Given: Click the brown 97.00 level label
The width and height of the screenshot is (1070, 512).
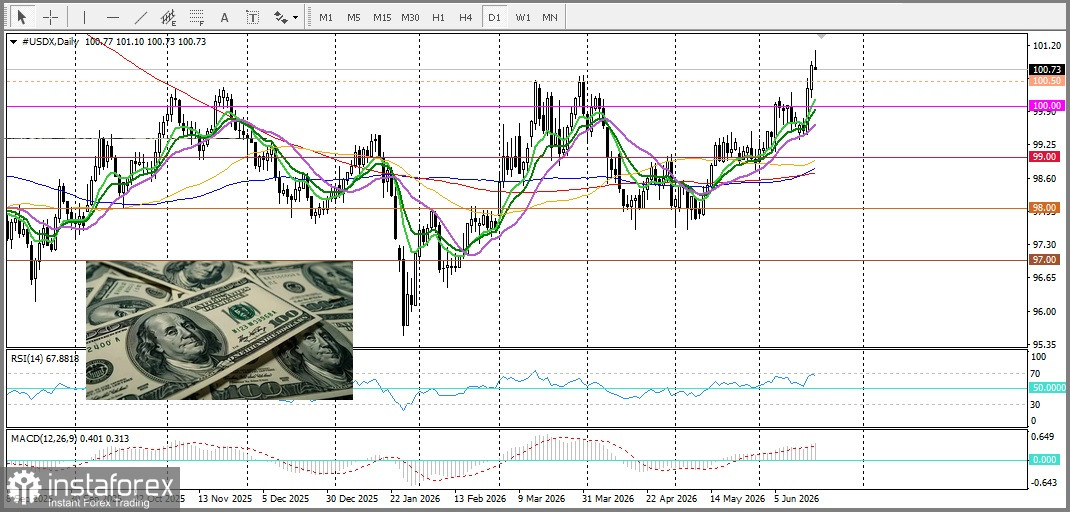Looking at the screenshot, I should pyautogui.click(x=1047, y=259).
